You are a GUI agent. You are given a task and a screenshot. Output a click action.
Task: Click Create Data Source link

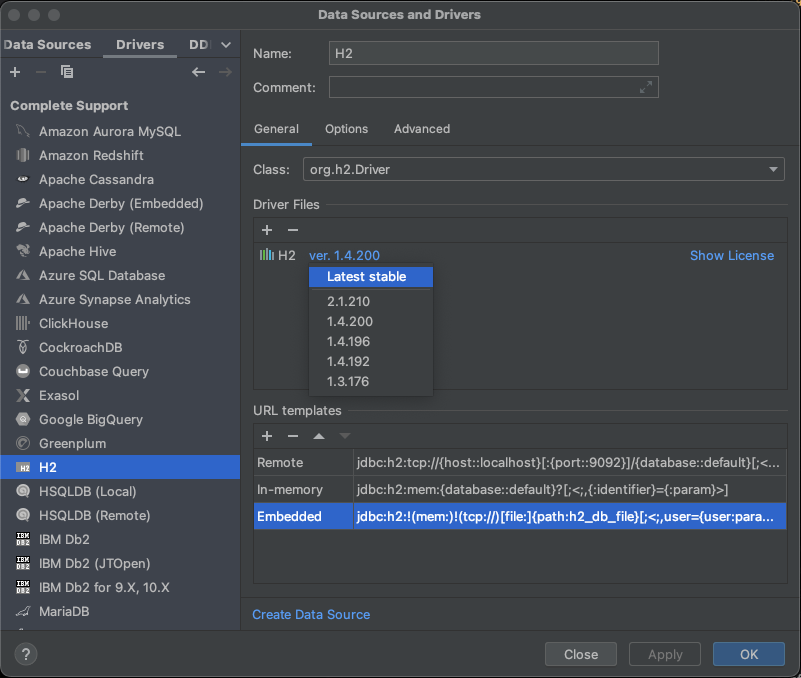click(311, 614)
